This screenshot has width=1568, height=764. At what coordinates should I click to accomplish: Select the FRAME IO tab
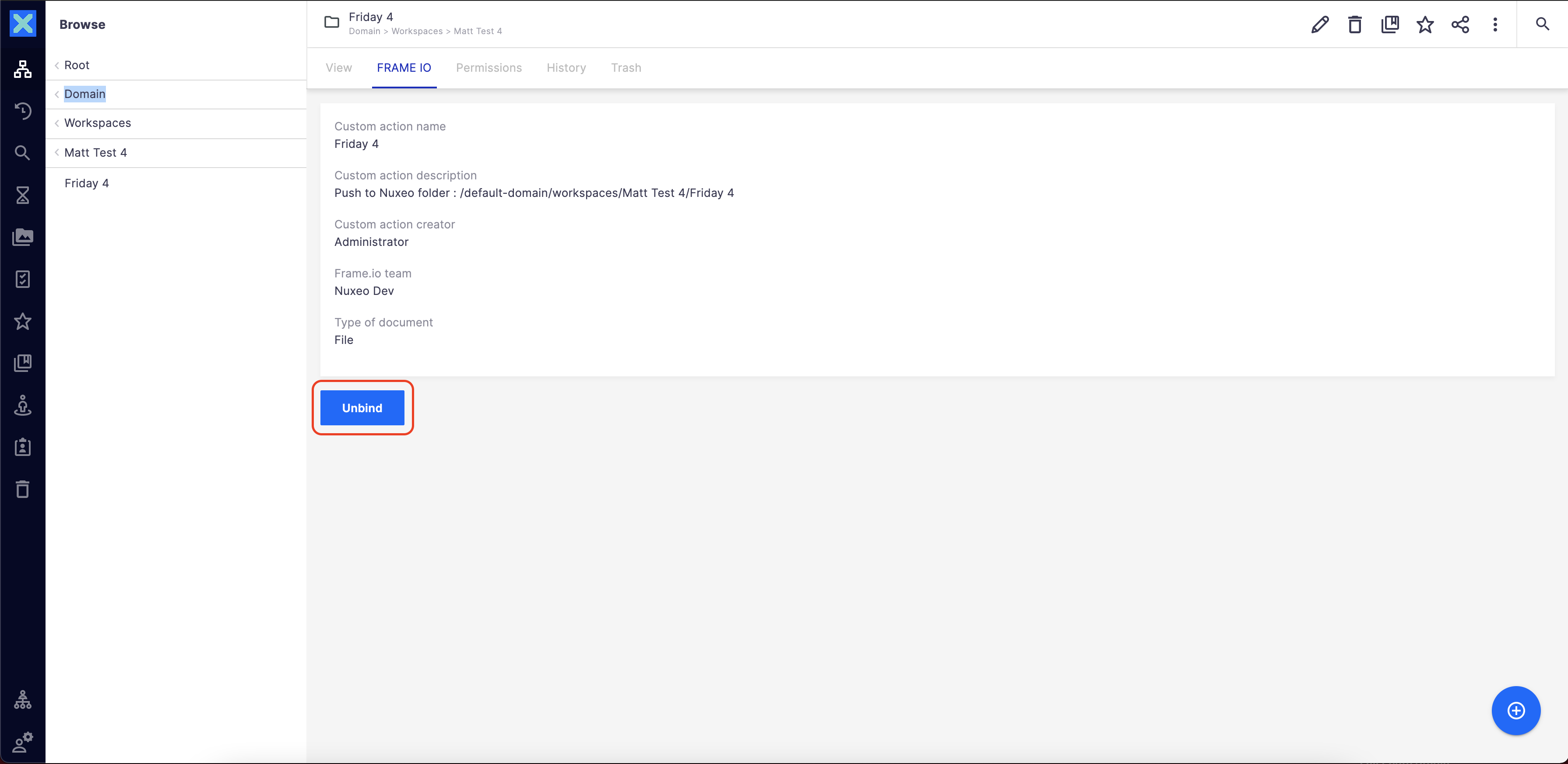pos(404,67)
